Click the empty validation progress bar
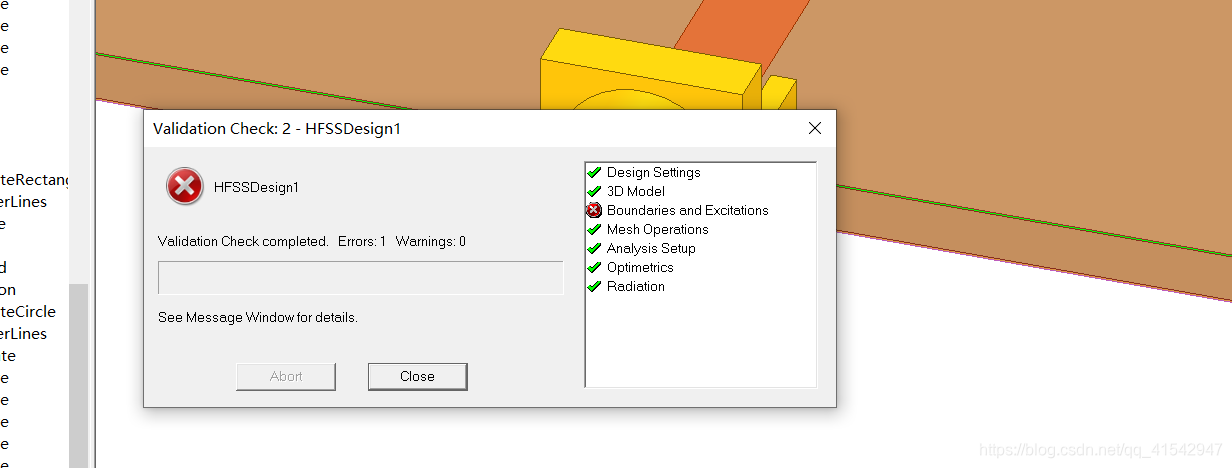The image size is (1232, 468). (x=361, y=278)
